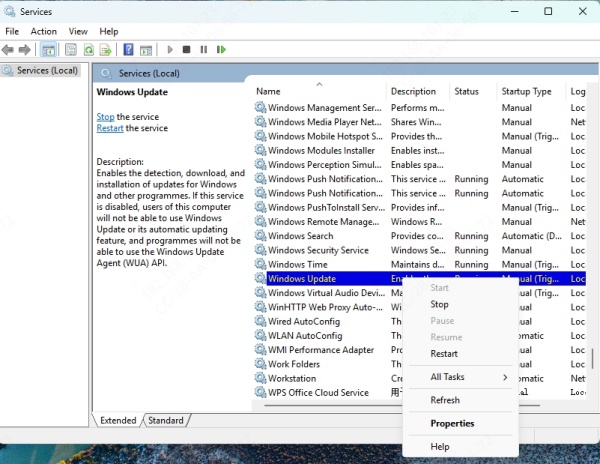
Task: Sort by the Status column header
Action: tap(473, 91)
